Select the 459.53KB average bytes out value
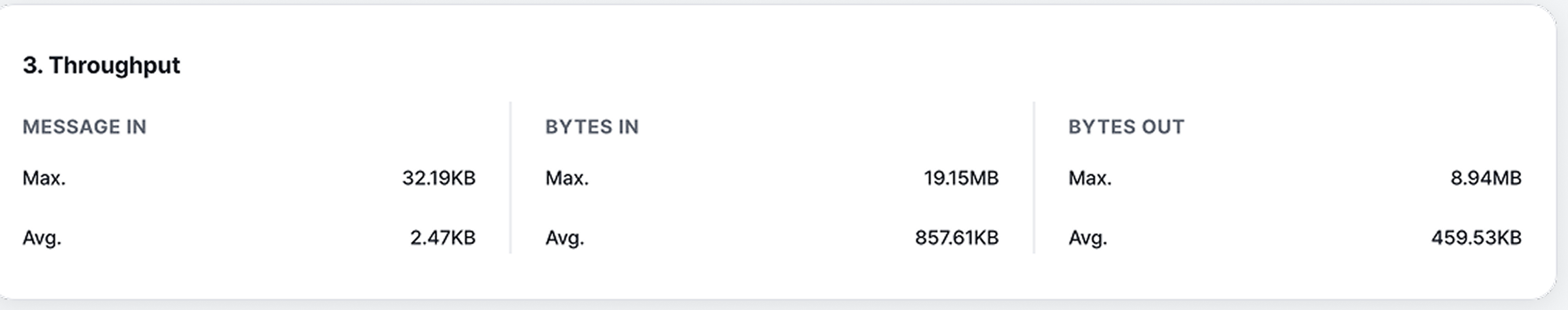This screenshot has height=310, width=1568. tap(1476, 237)
